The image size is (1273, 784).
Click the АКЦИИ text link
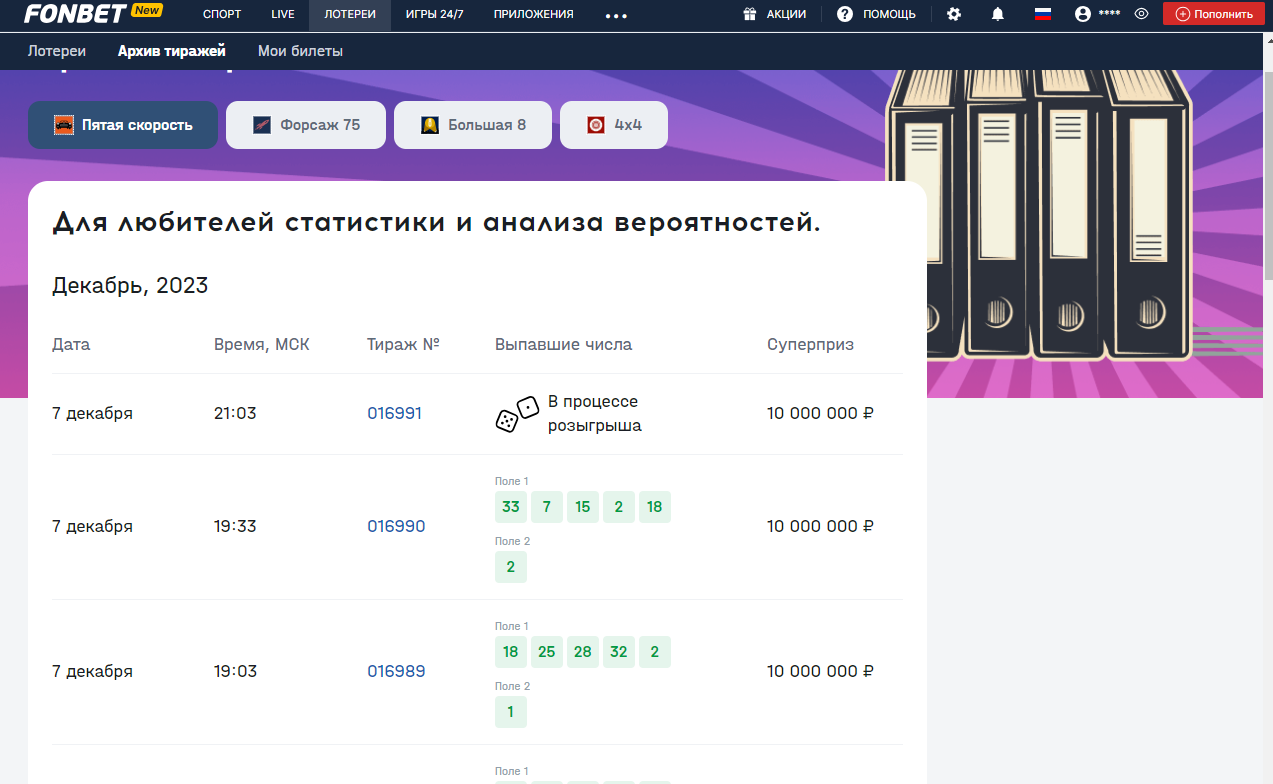point(786,14)
